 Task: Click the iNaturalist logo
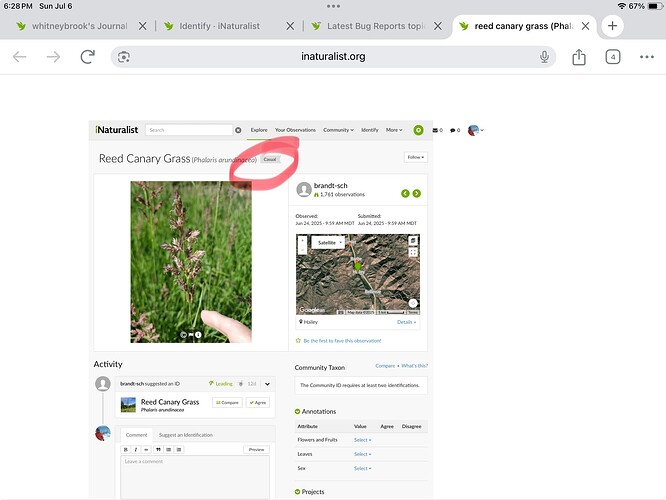pyautogui.click(x=116, y=130)
